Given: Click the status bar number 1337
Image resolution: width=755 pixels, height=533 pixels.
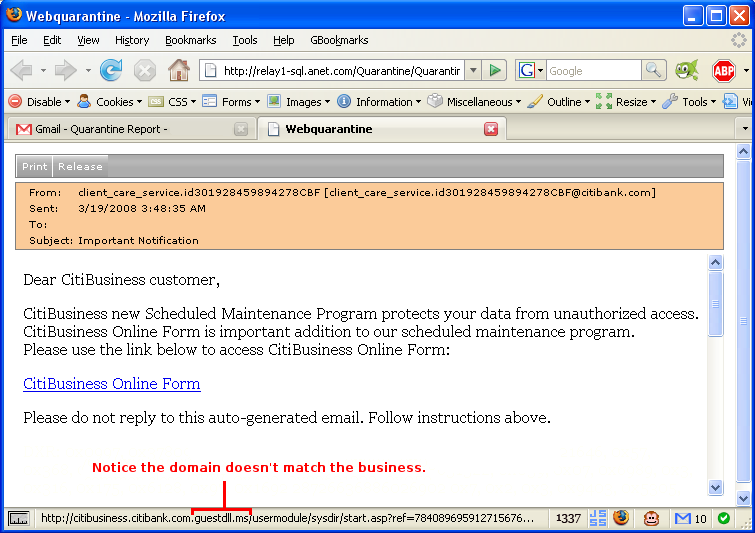Looking at the screenshot, I should (568, 519).
